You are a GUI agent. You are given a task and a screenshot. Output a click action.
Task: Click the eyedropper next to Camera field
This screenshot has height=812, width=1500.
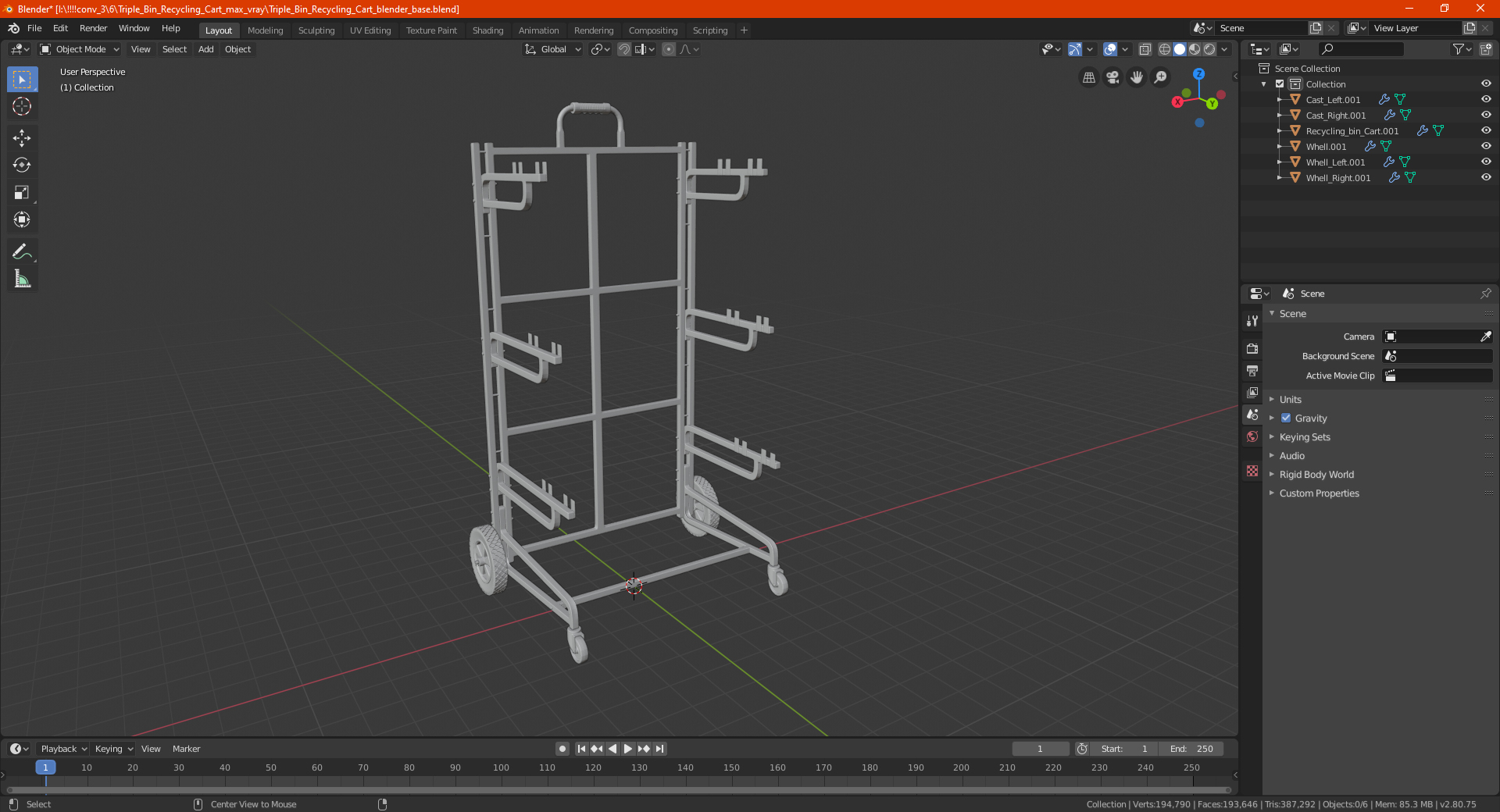[x=1485, y=337]
